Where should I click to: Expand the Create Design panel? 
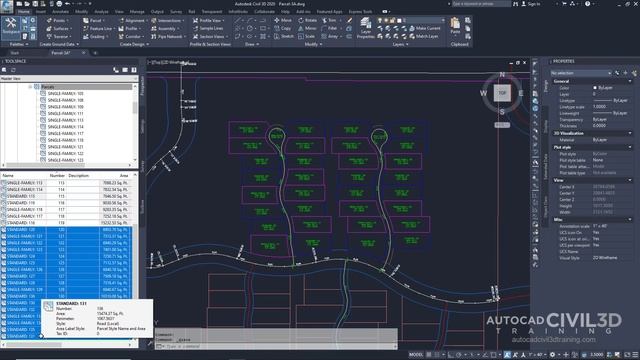point(134,44)
